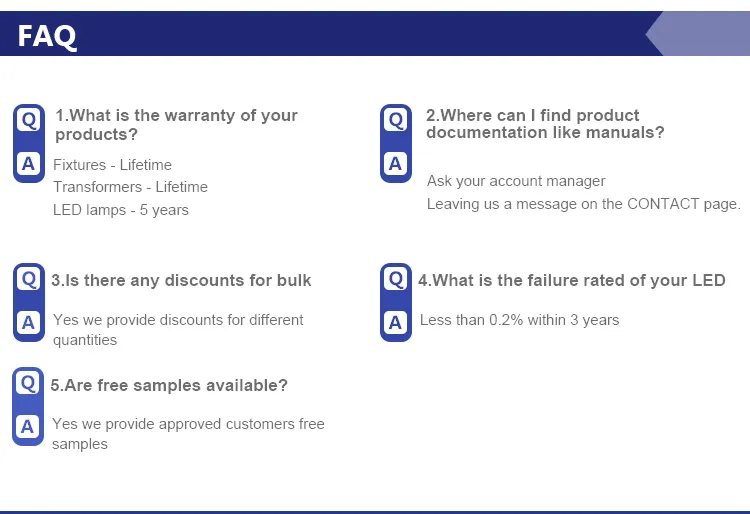
Task: Open the question about product warranty
Action: (x=176, y=125)
